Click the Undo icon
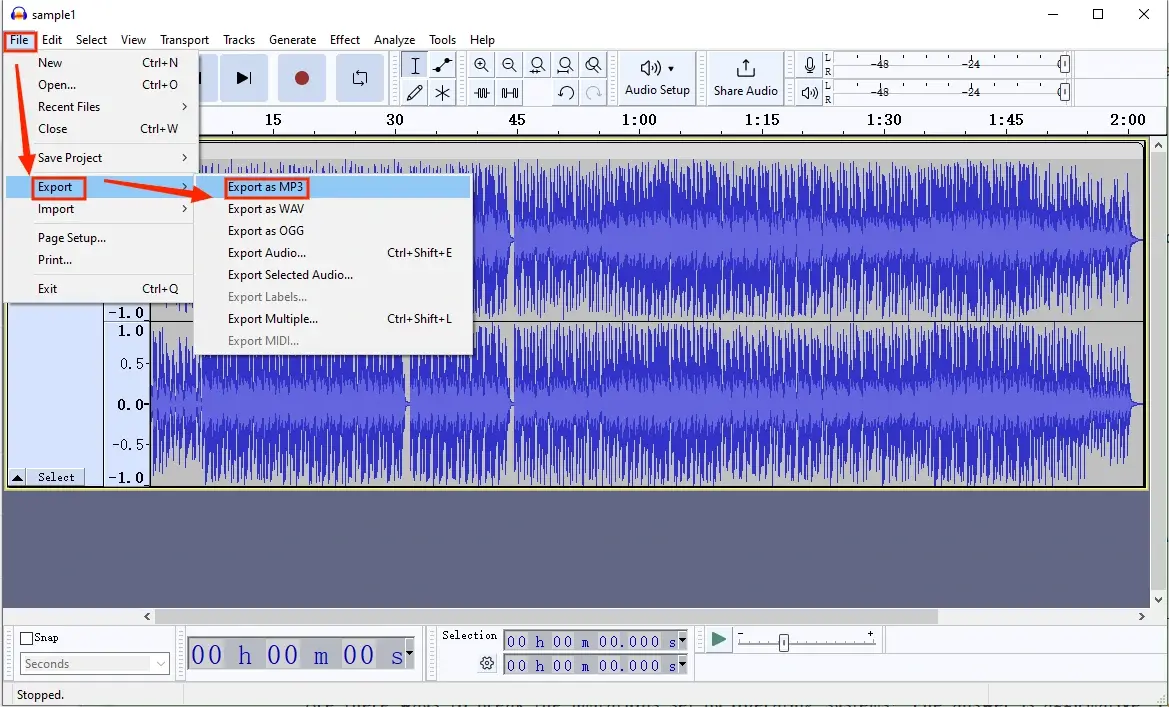 coord(566,92)
